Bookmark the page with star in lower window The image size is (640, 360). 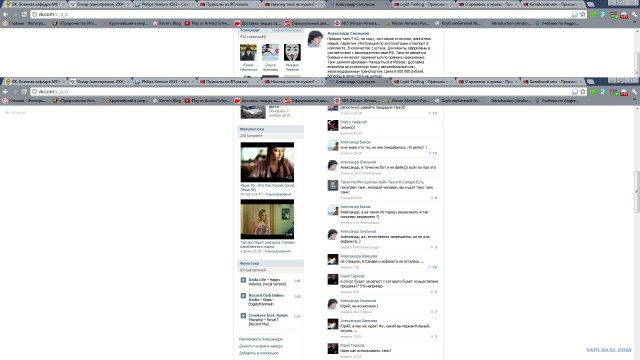(583, 92)
